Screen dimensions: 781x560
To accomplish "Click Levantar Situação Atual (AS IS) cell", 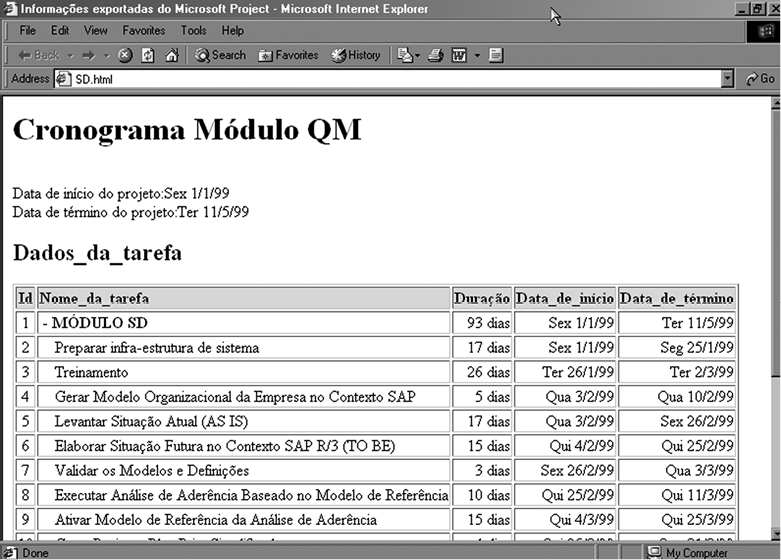I will coord(244,421).
